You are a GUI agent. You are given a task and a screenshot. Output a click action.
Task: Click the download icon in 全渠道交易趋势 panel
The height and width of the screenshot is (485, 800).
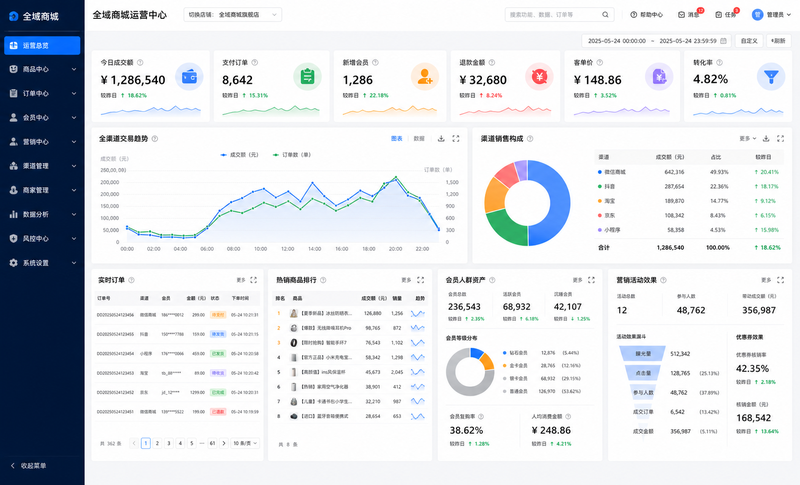(x=441, y=139)
